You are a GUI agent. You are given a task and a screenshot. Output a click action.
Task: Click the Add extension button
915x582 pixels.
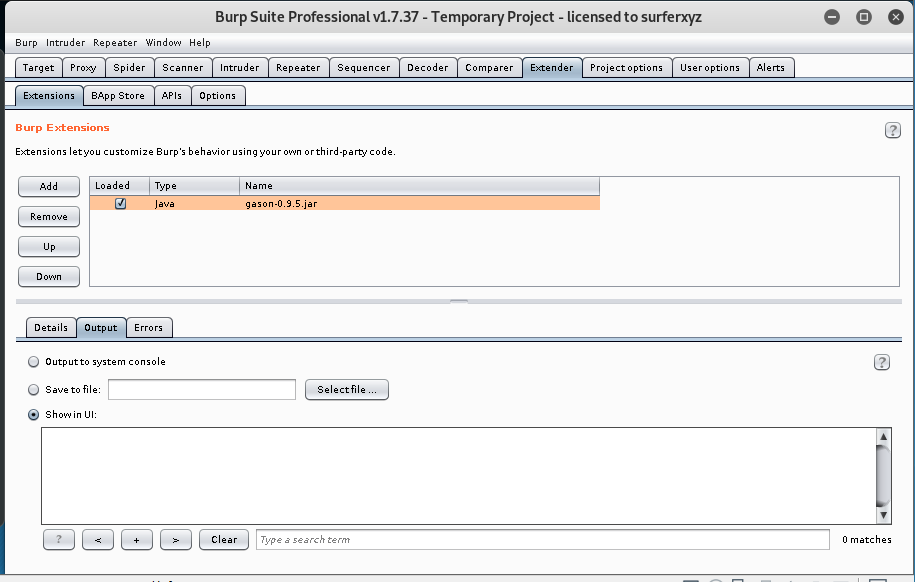coord(49,187)
